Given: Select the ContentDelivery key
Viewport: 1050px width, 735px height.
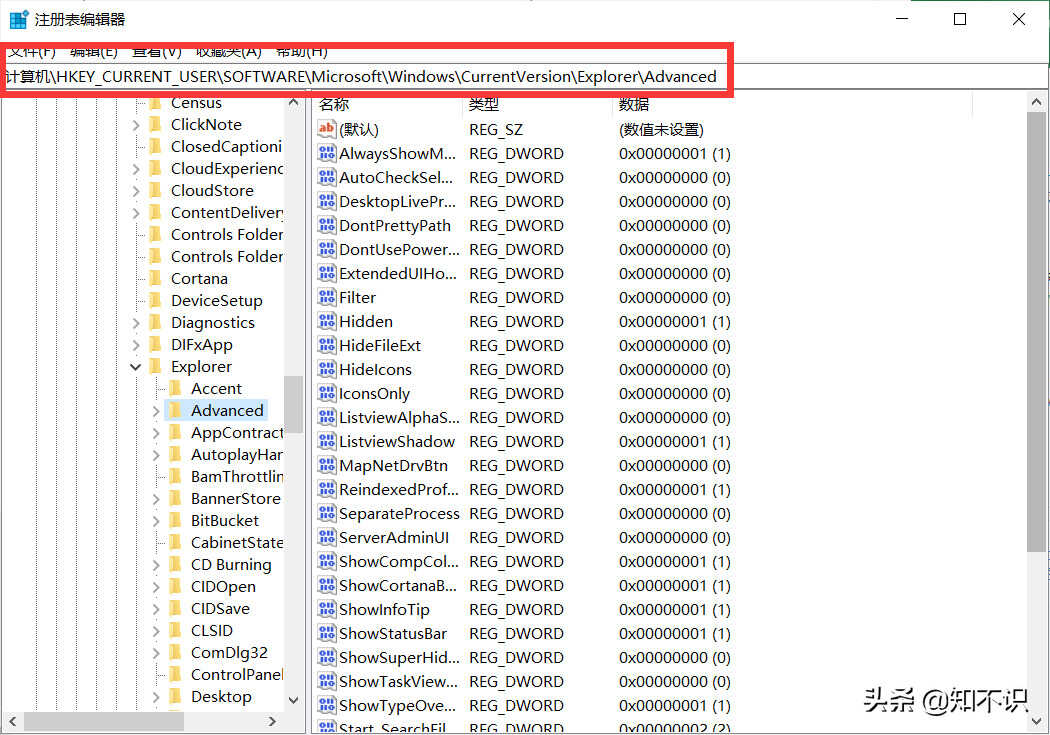Looking at the screenshot, I should [227, 212].
